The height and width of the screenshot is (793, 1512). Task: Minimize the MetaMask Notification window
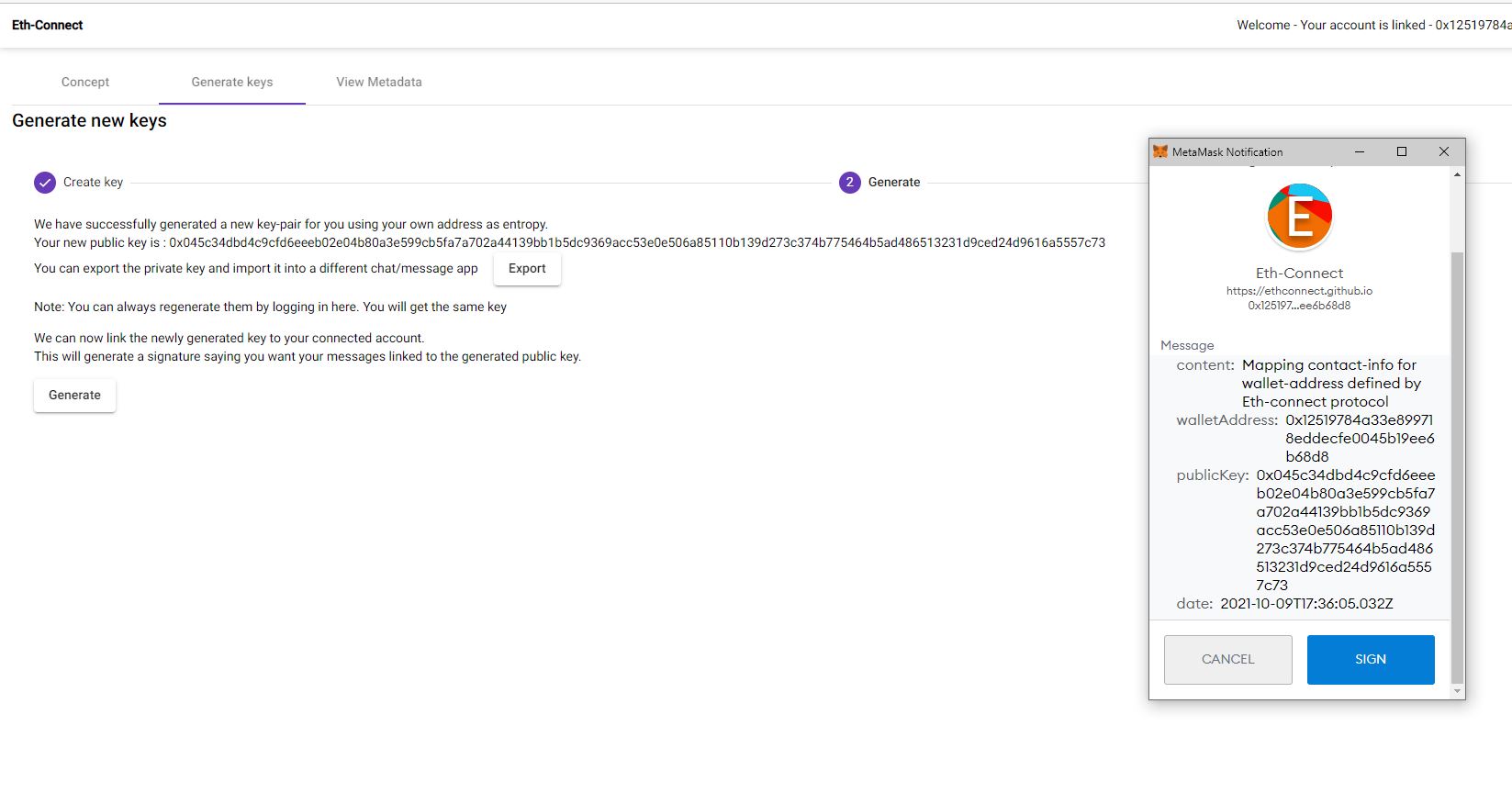coord(1360,151)
